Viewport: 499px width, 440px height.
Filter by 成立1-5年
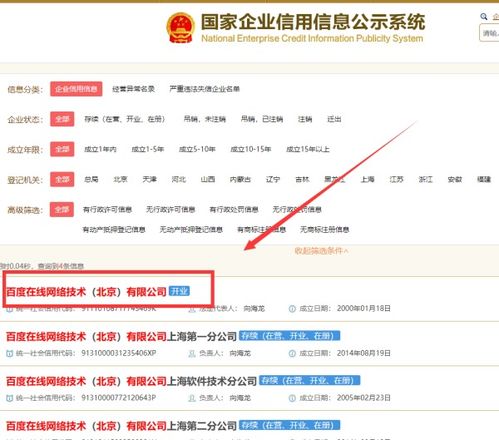click(x=147, y=149)
